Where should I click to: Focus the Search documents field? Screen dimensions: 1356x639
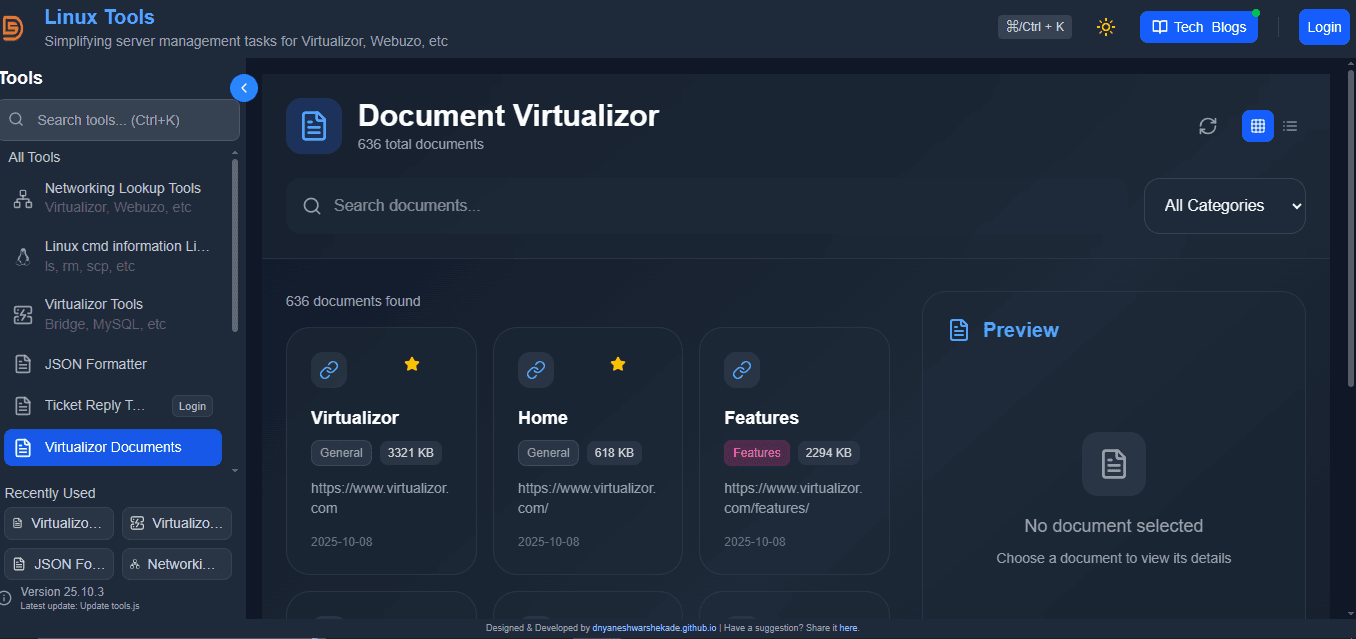[x=706, y=206]
